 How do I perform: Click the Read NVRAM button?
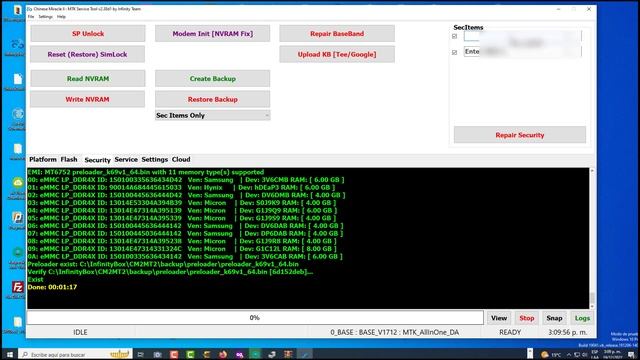[x=88, y=78]
